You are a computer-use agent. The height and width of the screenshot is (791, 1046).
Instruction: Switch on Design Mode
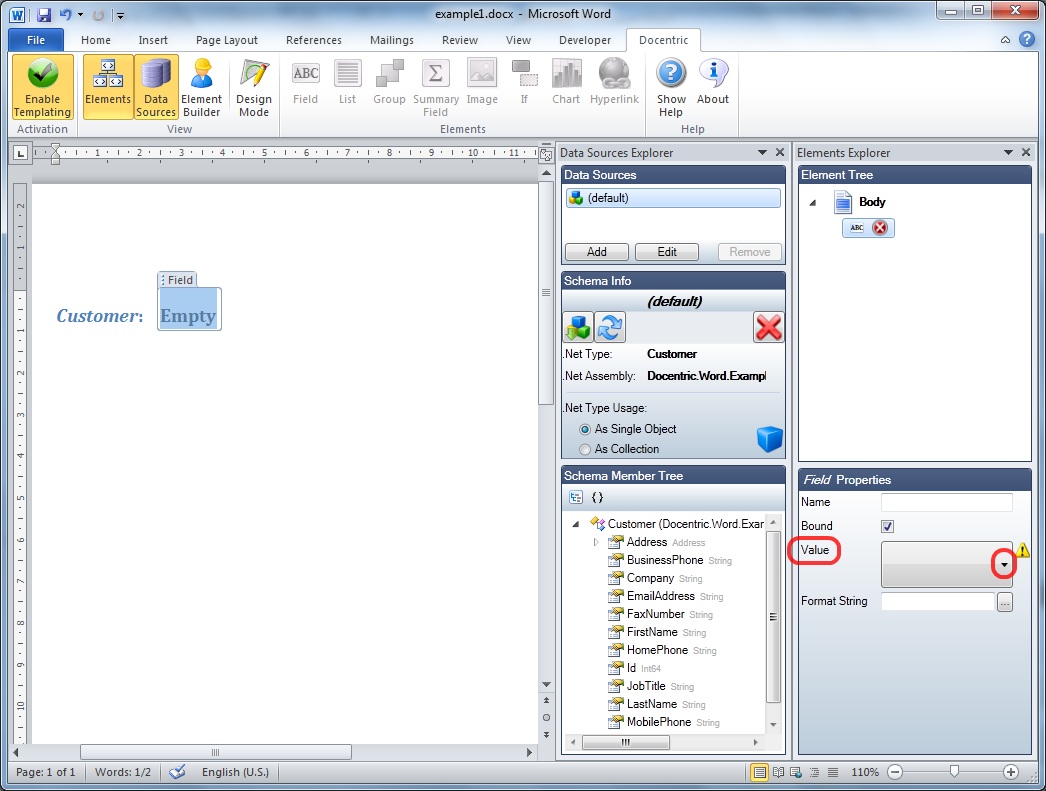[254, 87]
